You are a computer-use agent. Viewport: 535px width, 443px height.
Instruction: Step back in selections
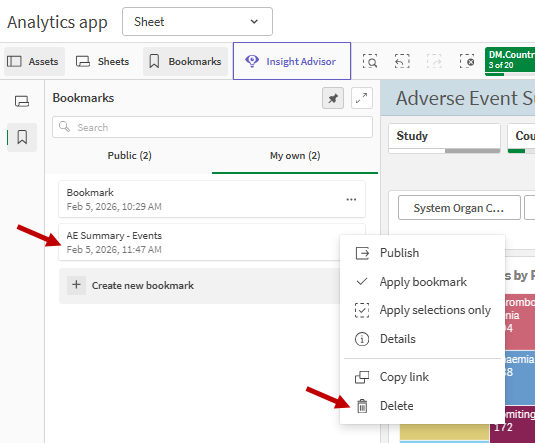click(402, 61)
